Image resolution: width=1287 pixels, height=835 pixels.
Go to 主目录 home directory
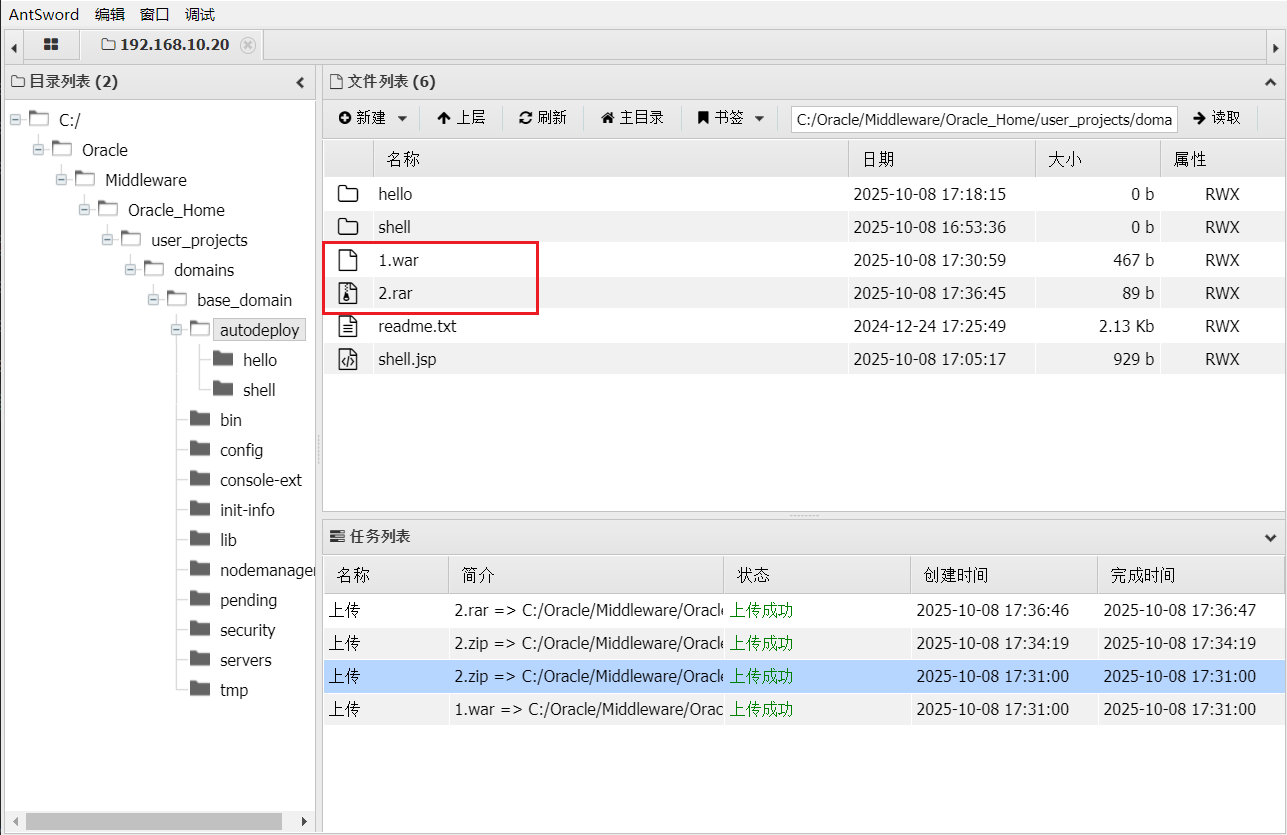pyautogui.click(x=632, y=118)
